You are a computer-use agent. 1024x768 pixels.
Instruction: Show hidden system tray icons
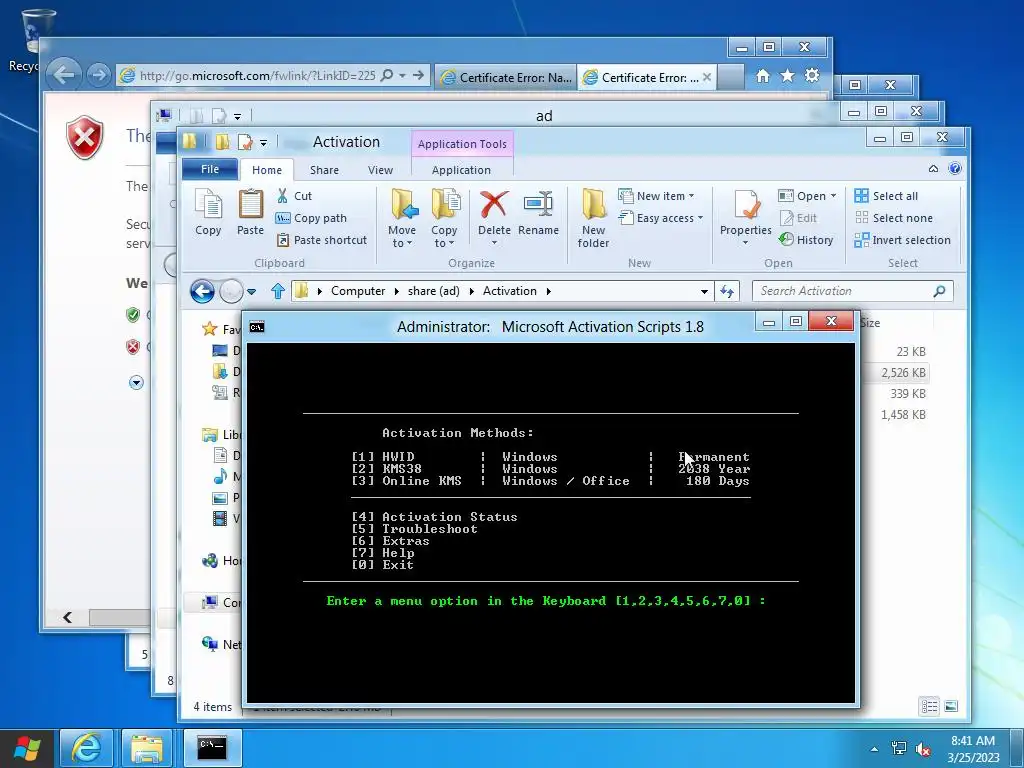coord(874,749)
